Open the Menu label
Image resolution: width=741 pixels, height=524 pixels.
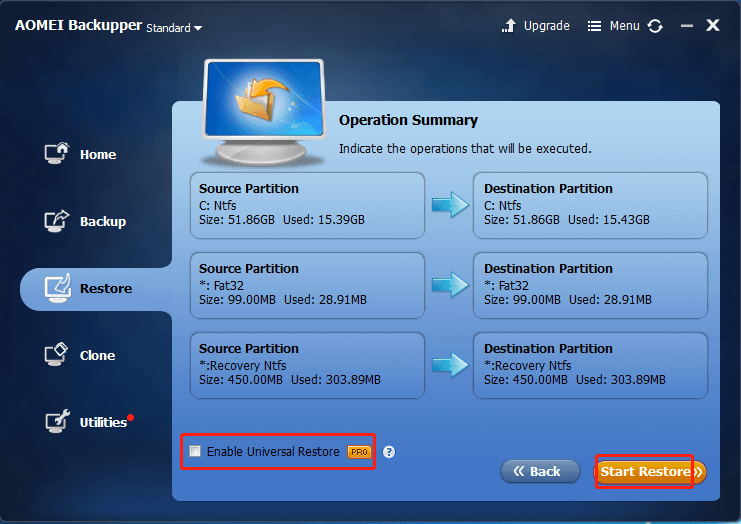[x=624, y=26]
